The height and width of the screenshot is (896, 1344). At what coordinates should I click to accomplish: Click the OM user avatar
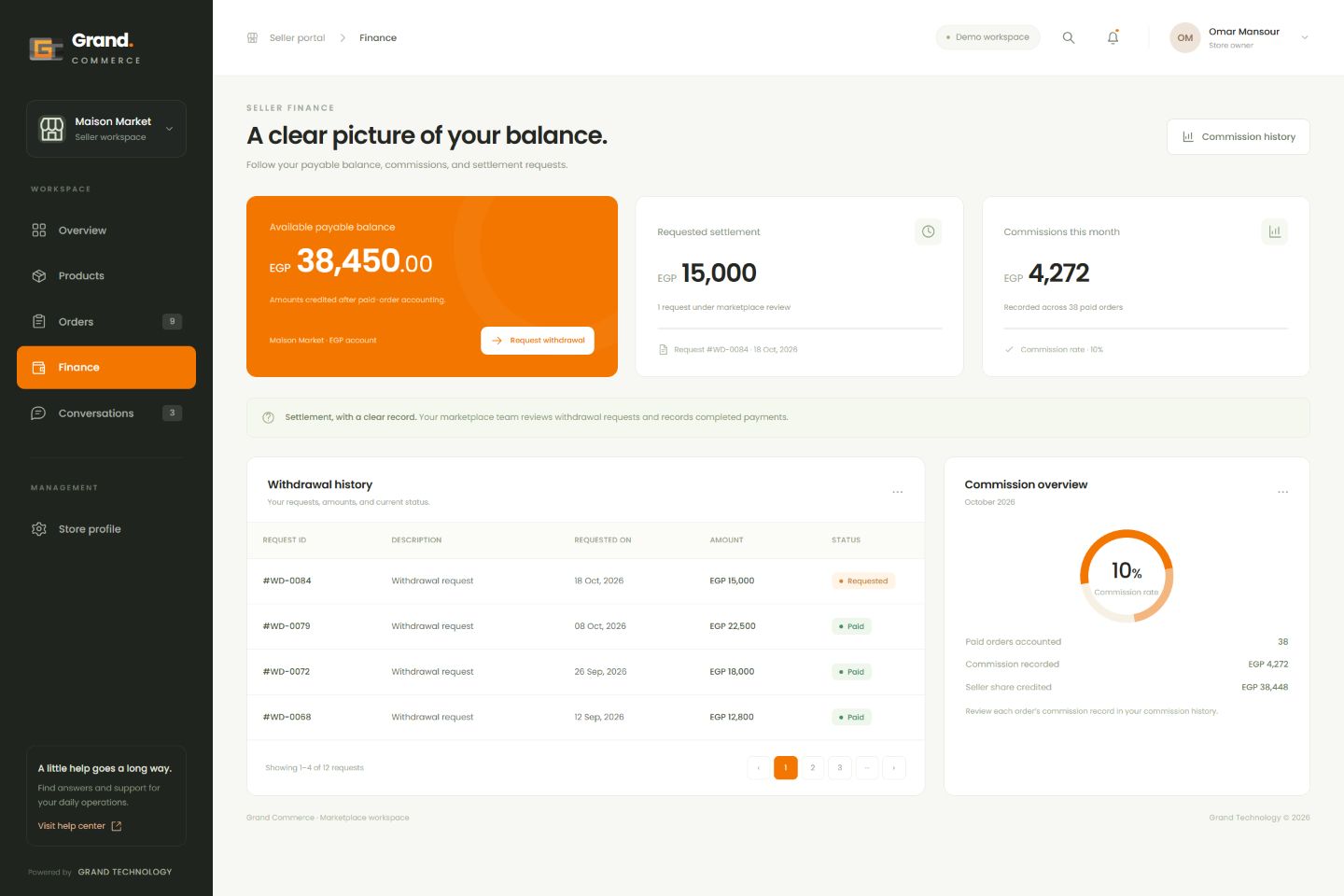(1184, 37)
